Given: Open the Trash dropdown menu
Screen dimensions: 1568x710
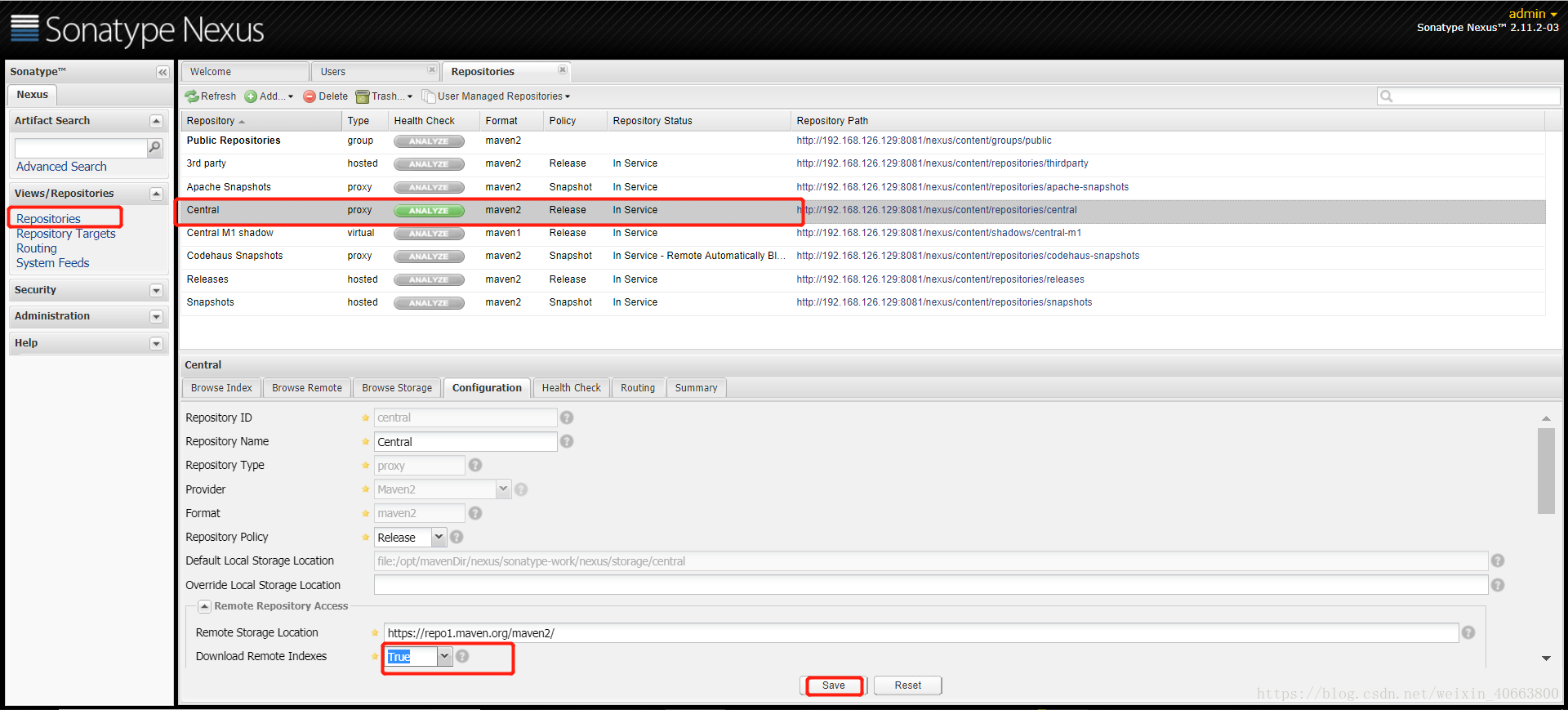Looking at the screenshot, I should [384, 96].
